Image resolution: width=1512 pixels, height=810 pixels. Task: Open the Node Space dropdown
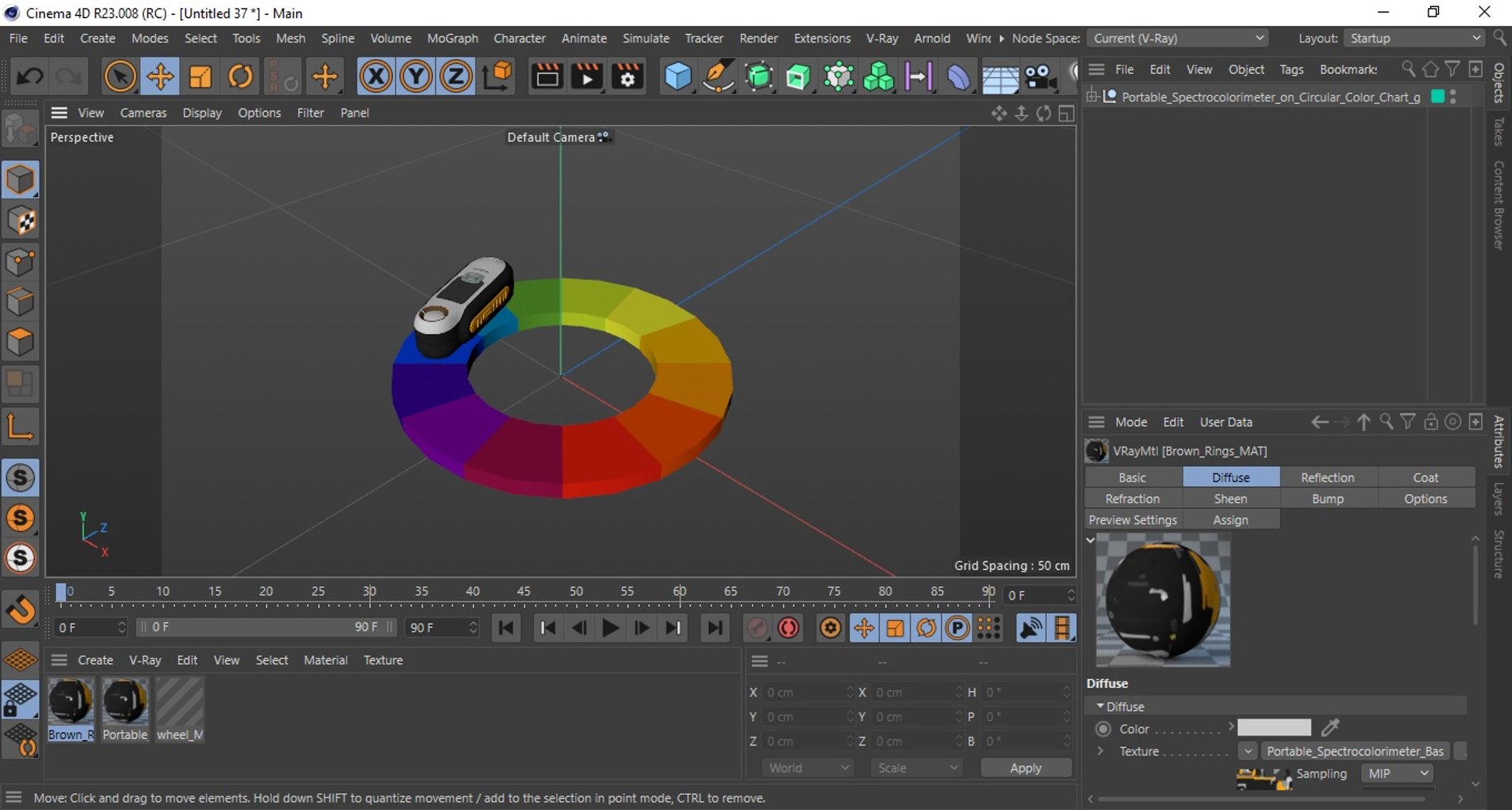1177,38
